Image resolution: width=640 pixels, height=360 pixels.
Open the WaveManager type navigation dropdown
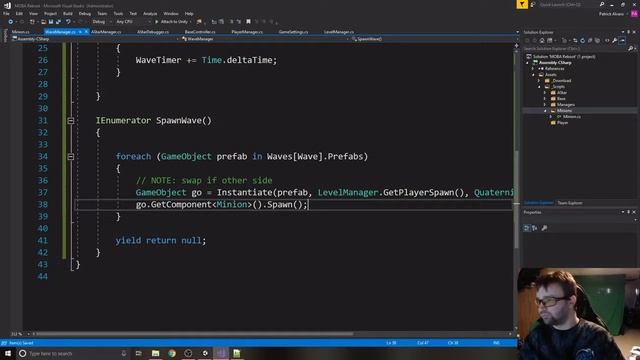(265, 39)
